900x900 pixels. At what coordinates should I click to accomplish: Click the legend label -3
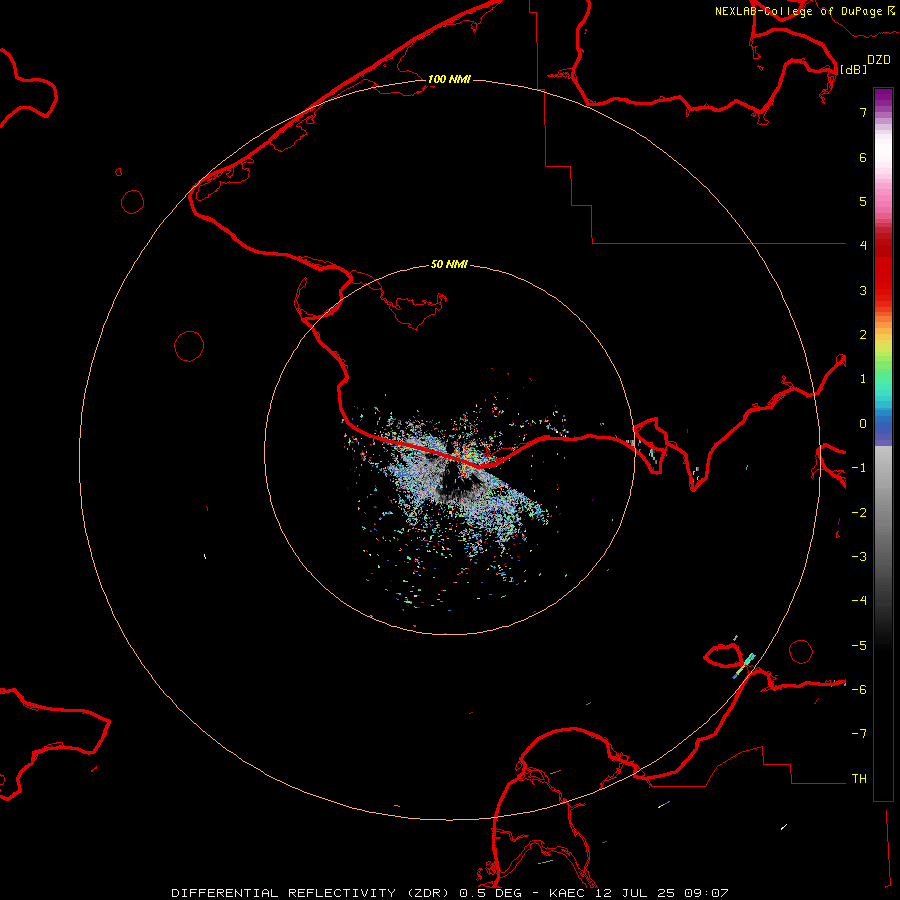point(859,557)
